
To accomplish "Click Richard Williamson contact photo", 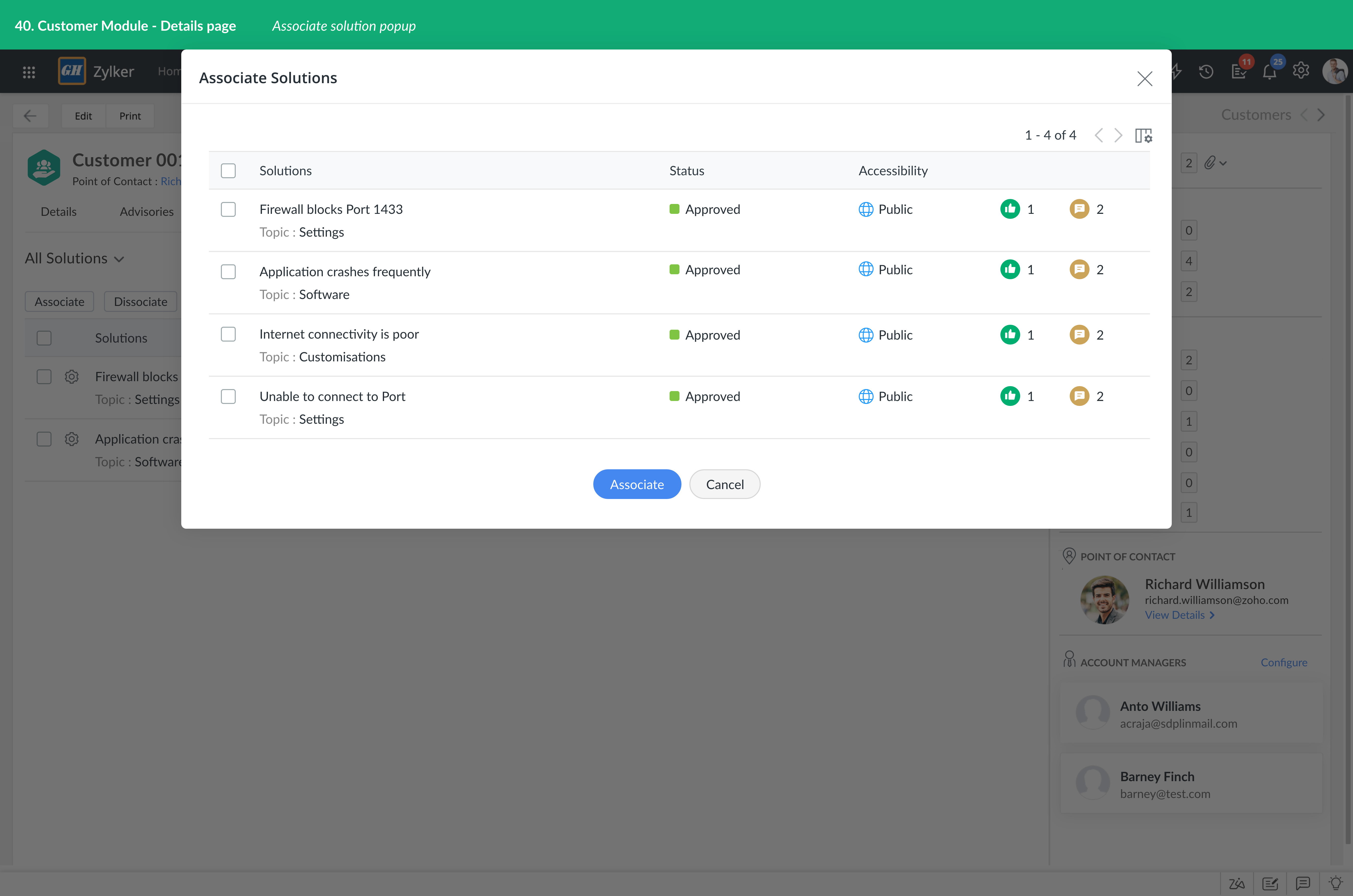I will pyautogui.click(x=1104, y=599).
